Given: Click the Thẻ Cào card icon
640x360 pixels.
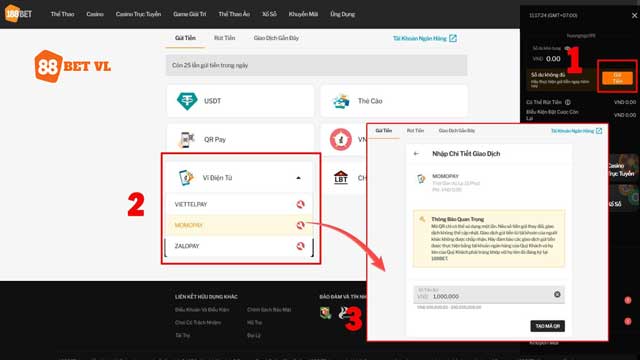Looking at the screenshot, I should click(x=341, y=101).
